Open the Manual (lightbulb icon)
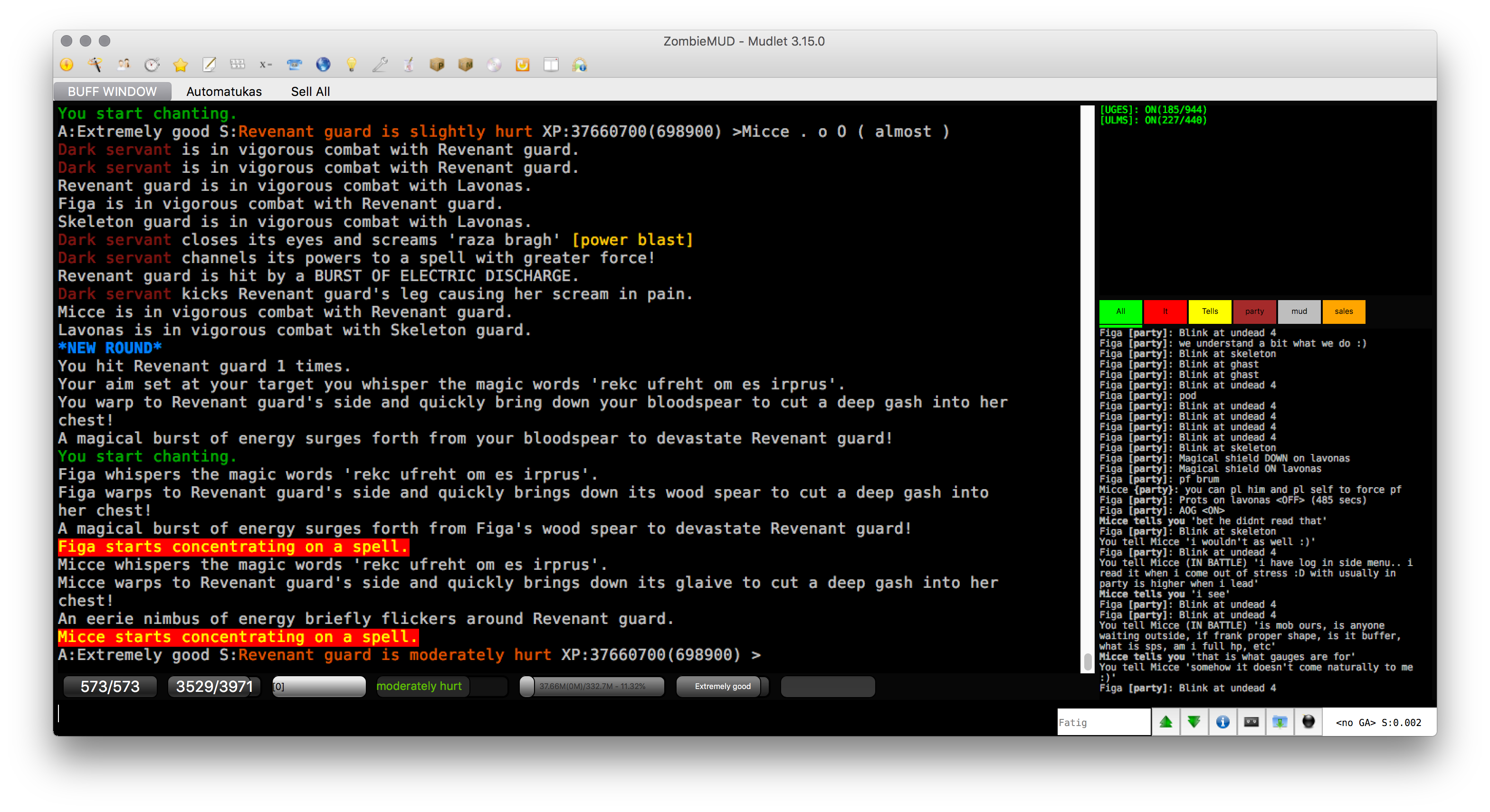The height and width of the screenshot is (812, 1490). pos(351,65)
